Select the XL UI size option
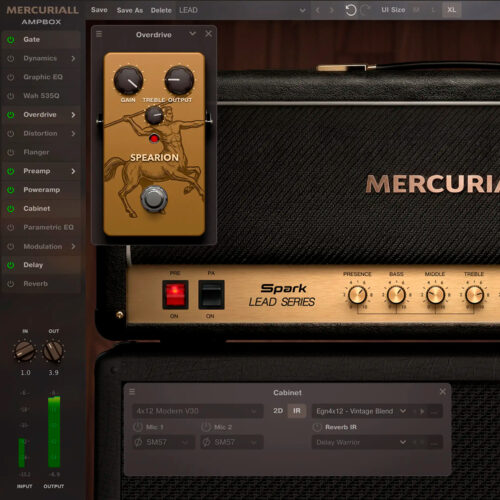This screenshot has width=500, height=500. click(x=452, y=10)
